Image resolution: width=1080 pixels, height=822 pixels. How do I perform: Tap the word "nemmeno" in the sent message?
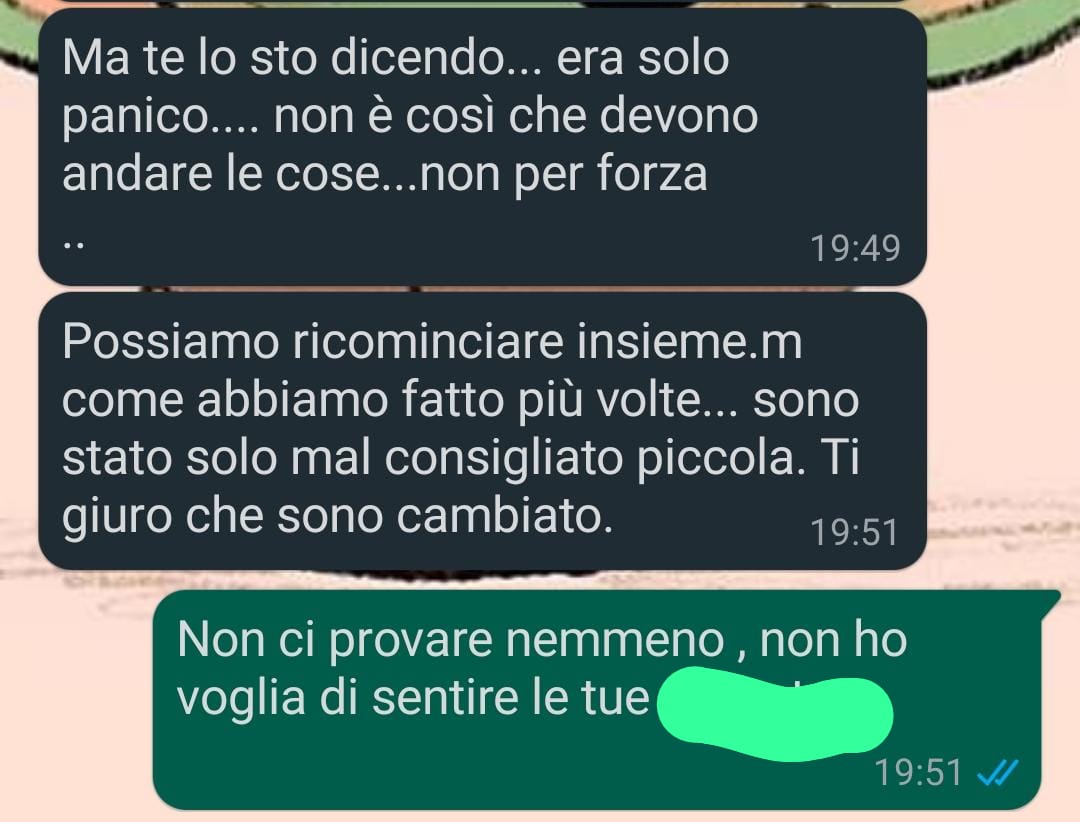coord(614,641)
